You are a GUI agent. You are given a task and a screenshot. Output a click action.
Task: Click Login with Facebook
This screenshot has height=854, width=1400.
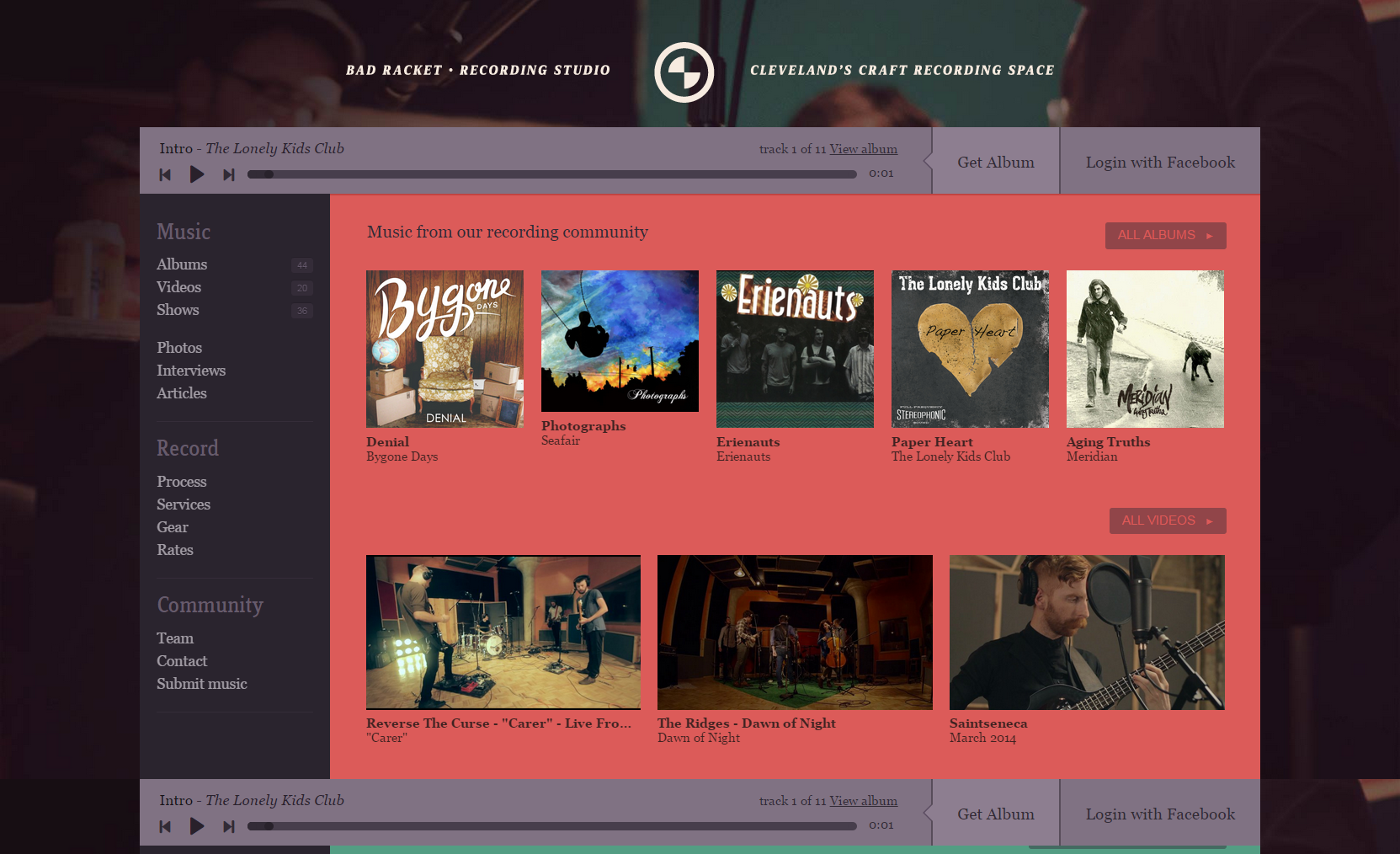(x=1159, y=161)
